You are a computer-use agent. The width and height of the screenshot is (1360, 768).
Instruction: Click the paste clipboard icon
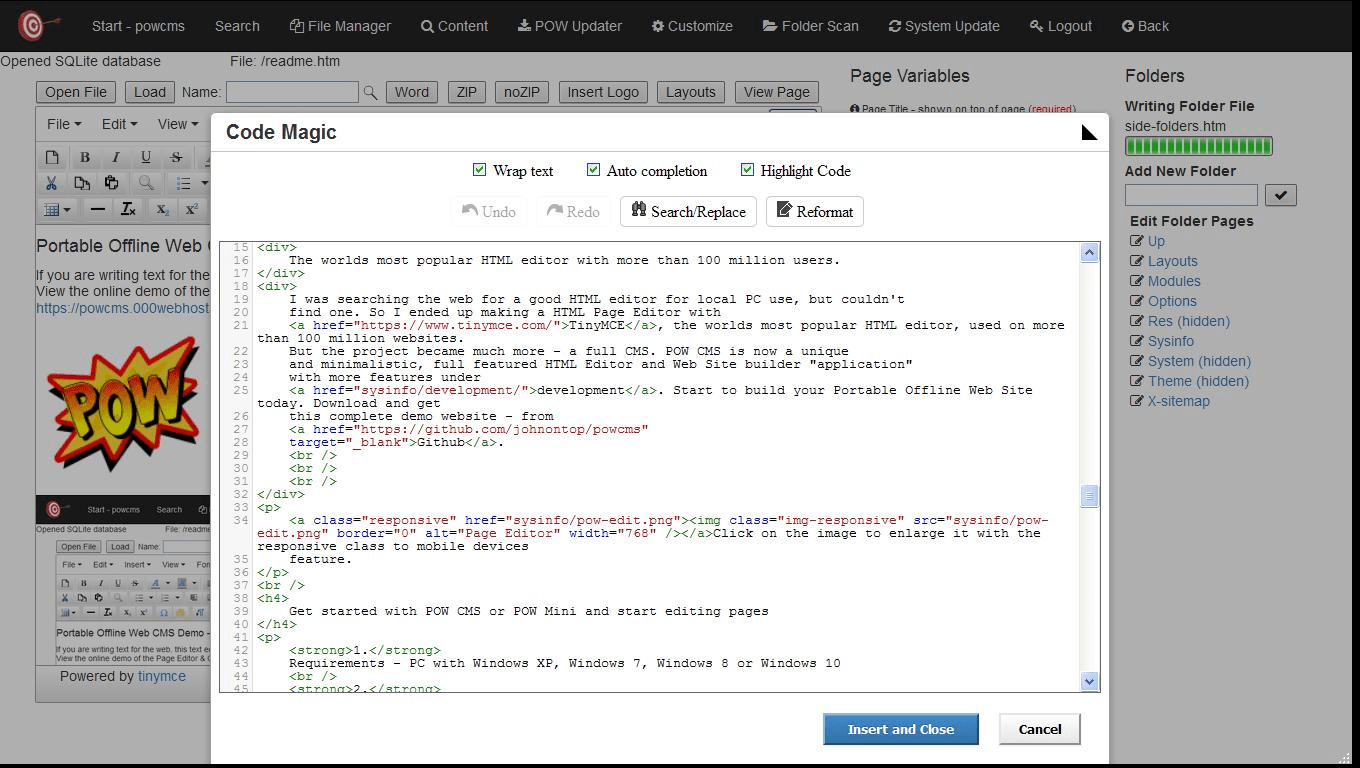click(x=112, y=183)
